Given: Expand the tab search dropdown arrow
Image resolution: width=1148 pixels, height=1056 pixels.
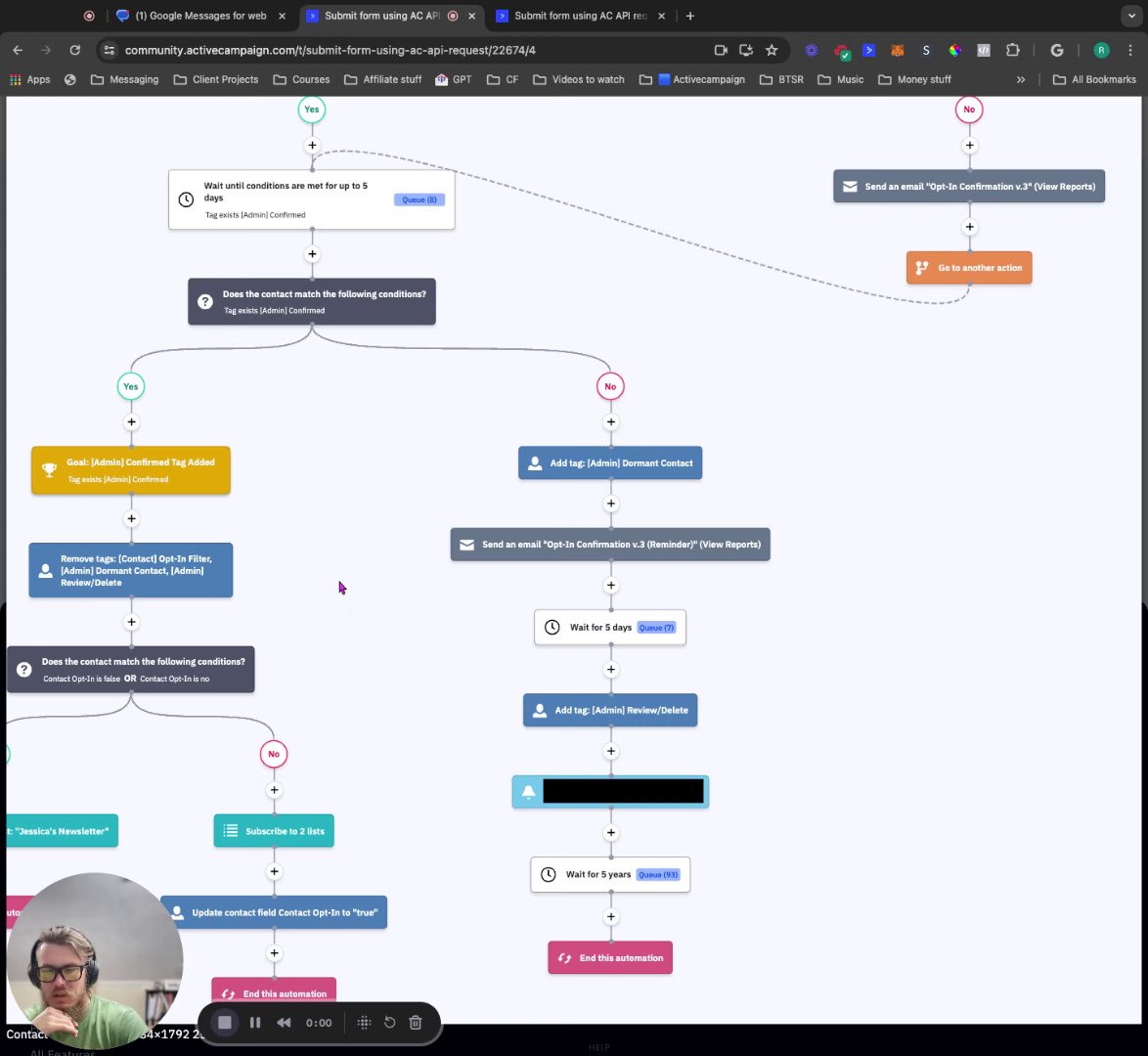Looking at the screenshot, I should pos(1131,16).
